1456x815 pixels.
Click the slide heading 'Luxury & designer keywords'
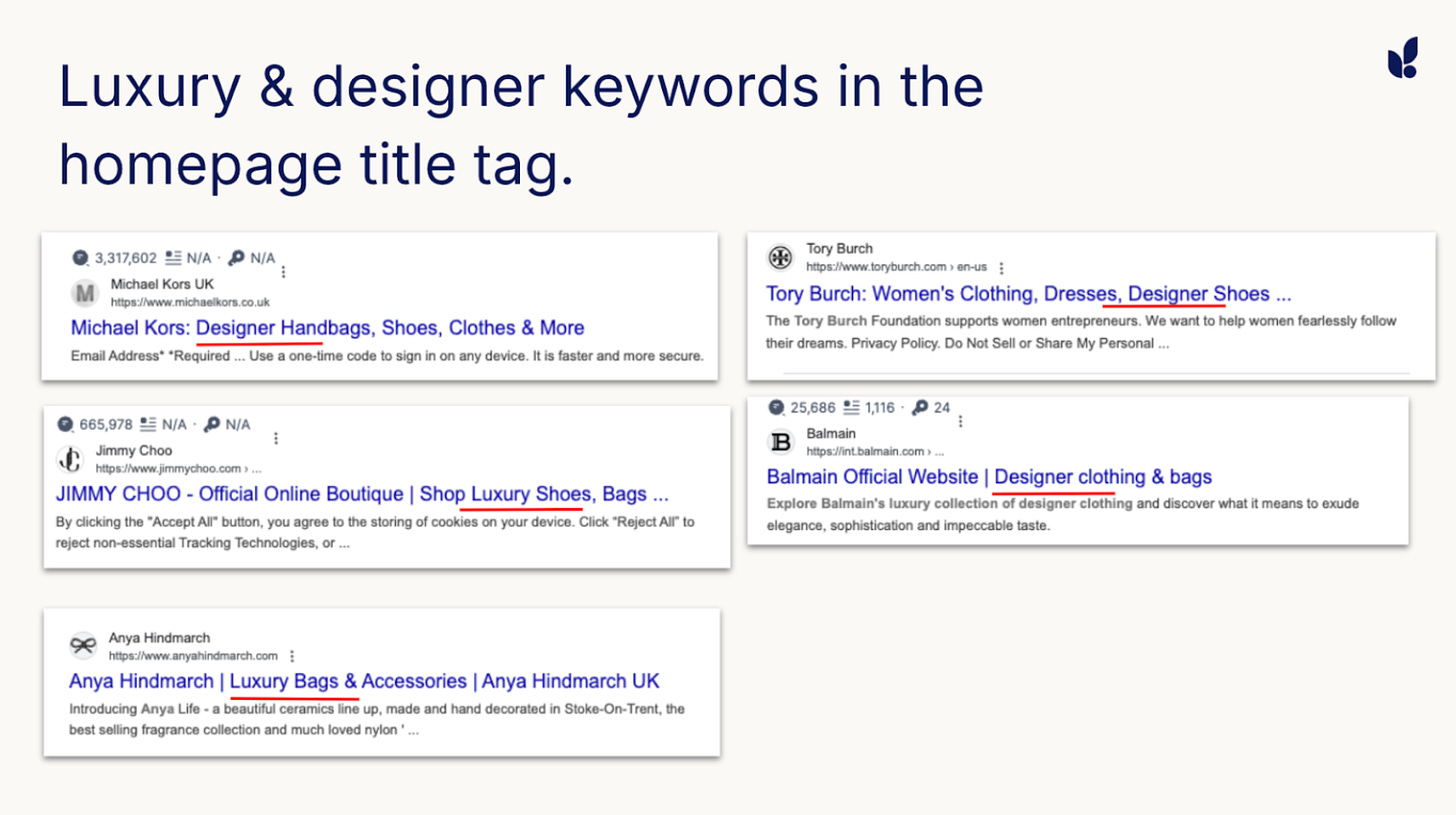pos(521,128)
